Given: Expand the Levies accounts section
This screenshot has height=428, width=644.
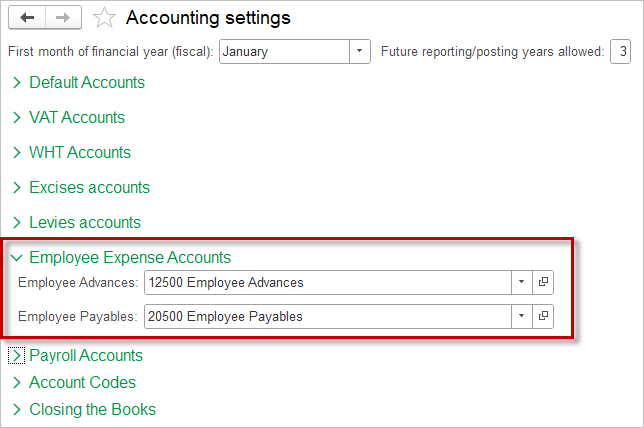Looking at the screenshot, I should tap(76, 222).
